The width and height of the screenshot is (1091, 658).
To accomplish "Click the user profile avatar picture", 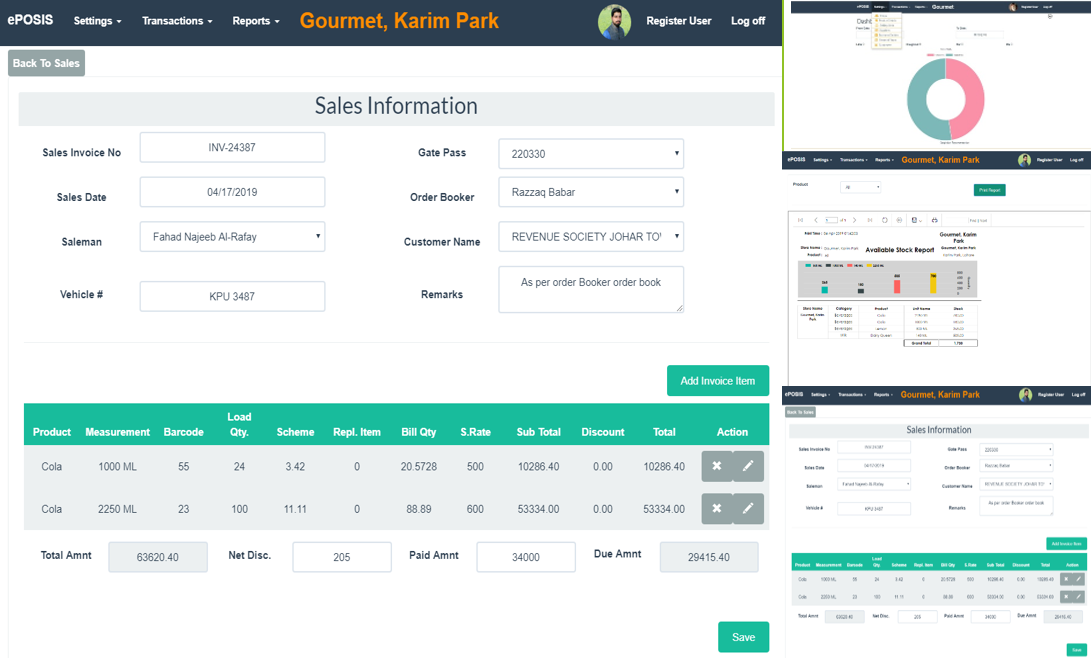I will [614, 21].
